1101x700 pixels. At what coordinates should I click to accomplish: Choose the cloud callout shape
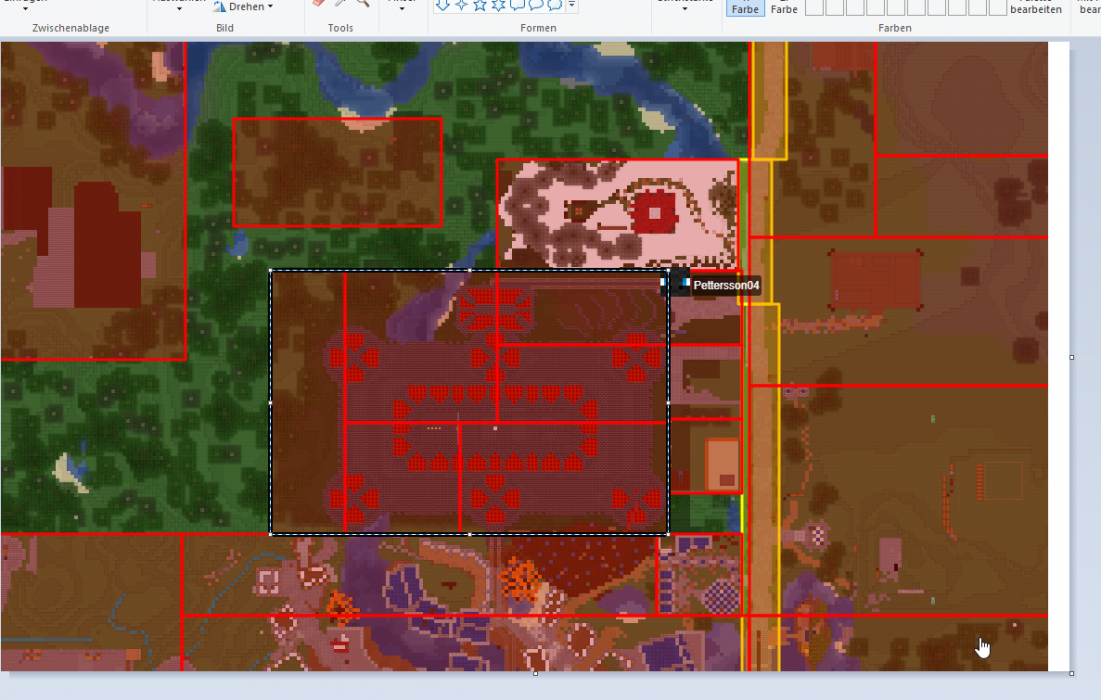click(555, 5)
